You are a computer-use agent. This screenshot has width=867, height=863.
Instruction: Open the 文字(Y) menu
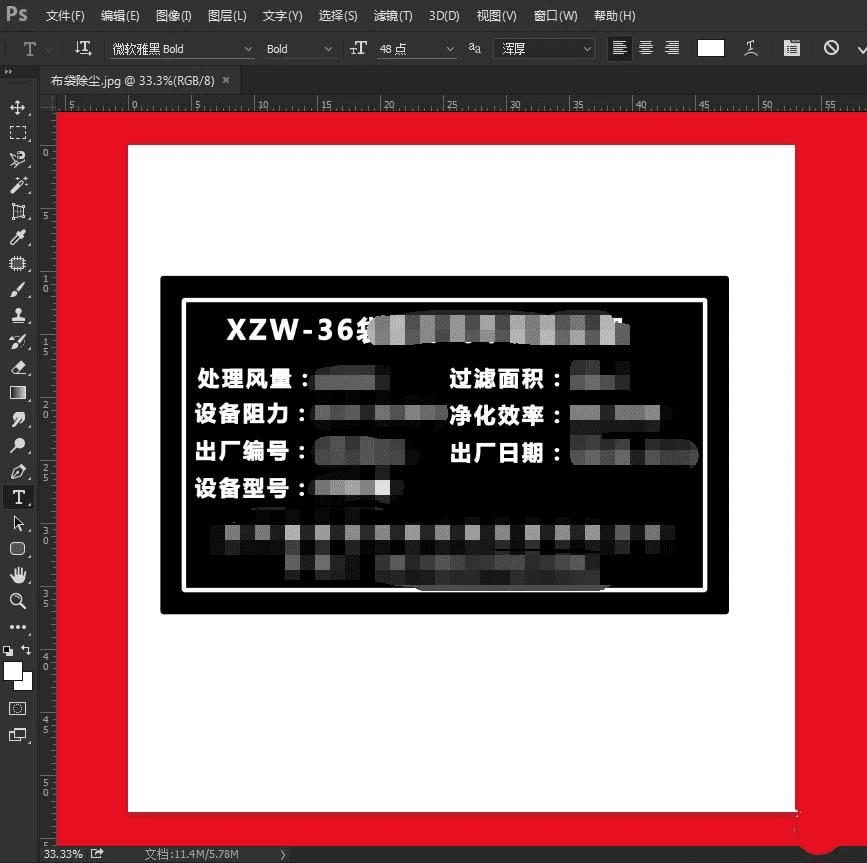point(282,15)
